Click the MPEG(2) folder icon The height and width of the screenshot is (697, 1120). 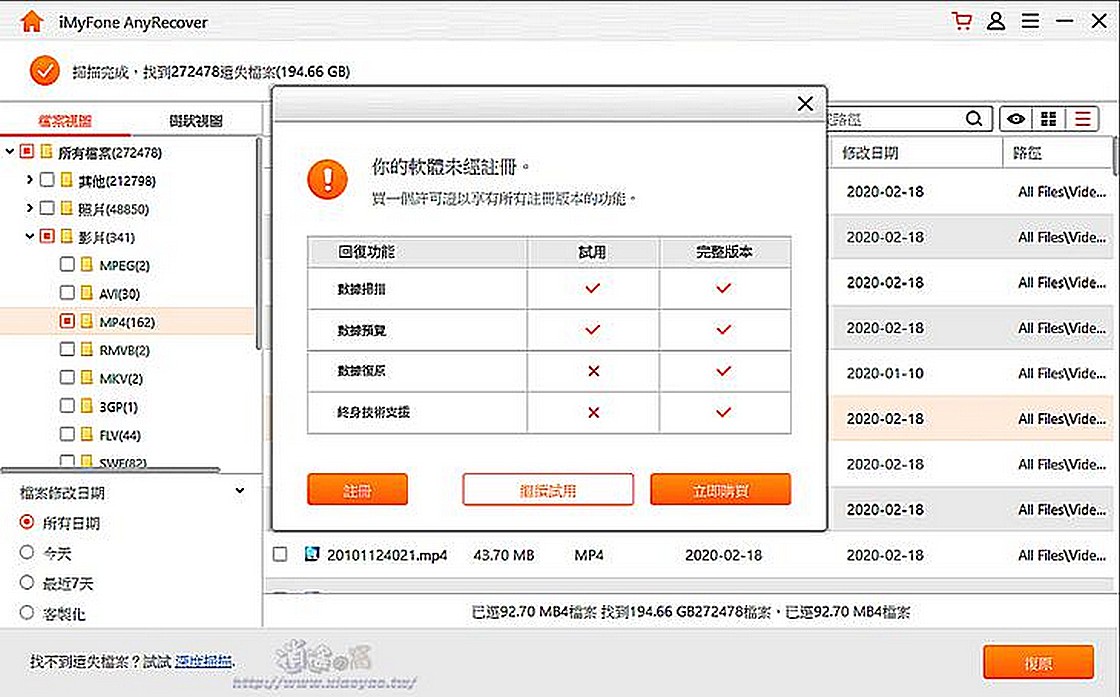(87, 265)
